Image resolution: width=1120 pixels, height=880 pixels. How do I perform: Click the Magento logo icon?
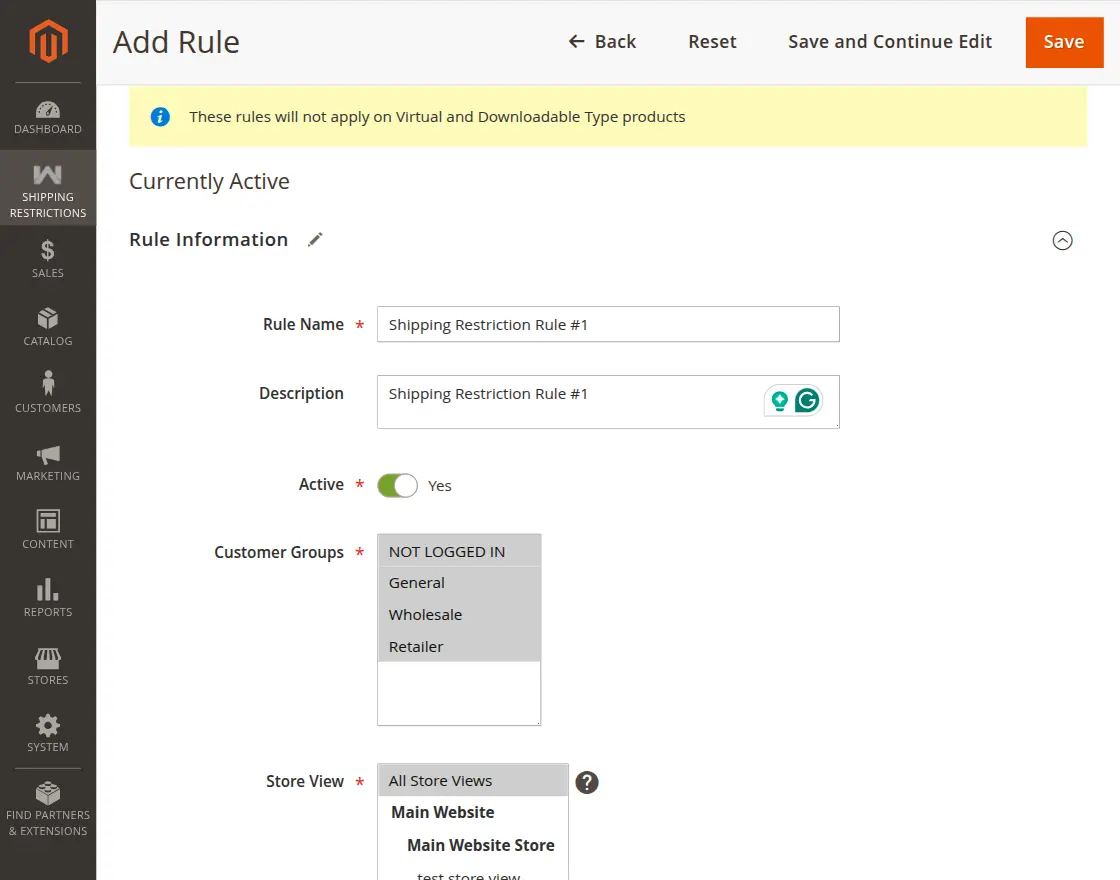(48, 41)
